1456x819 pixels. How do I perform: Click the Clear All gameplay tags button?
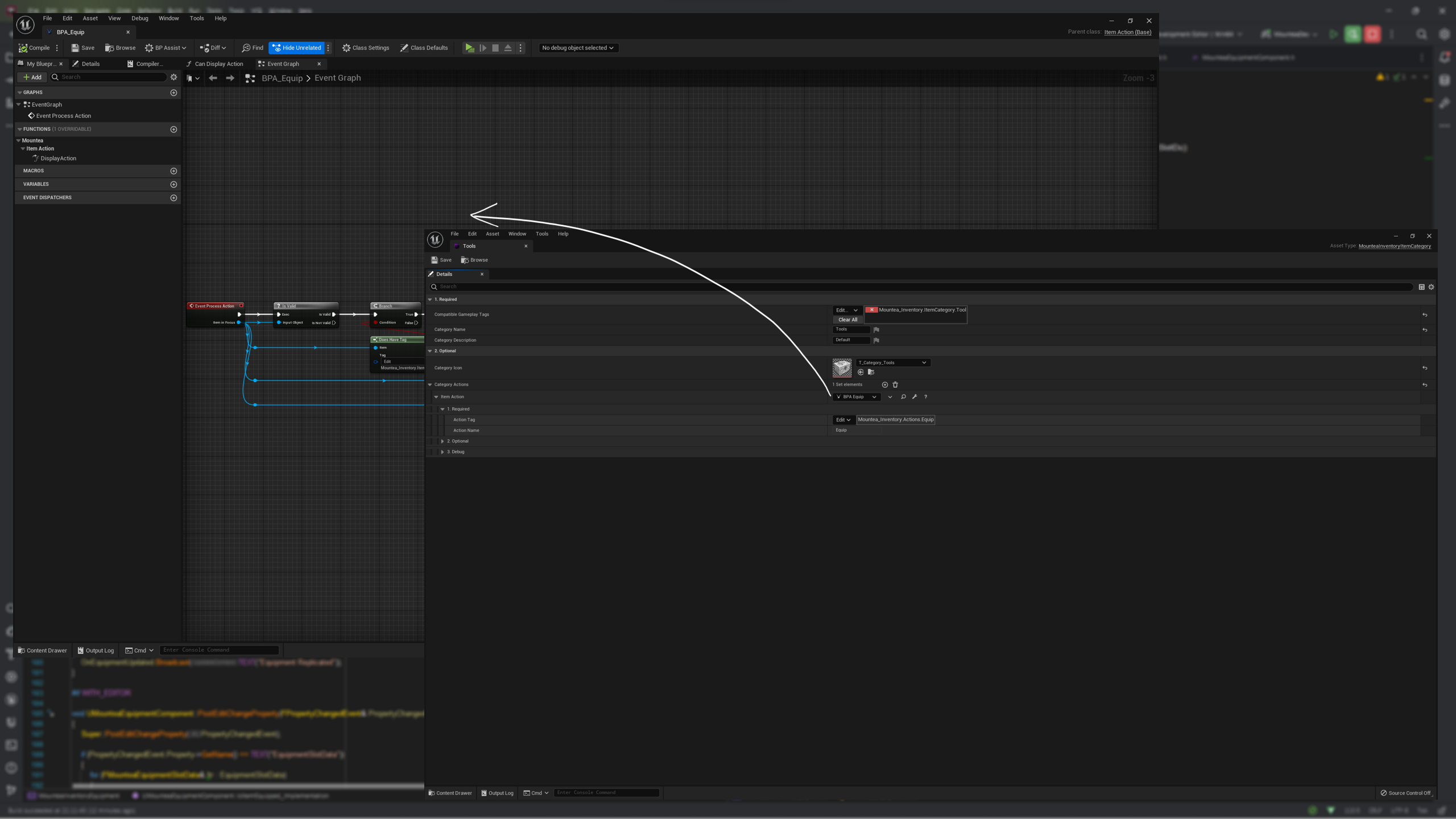[847, 320]
